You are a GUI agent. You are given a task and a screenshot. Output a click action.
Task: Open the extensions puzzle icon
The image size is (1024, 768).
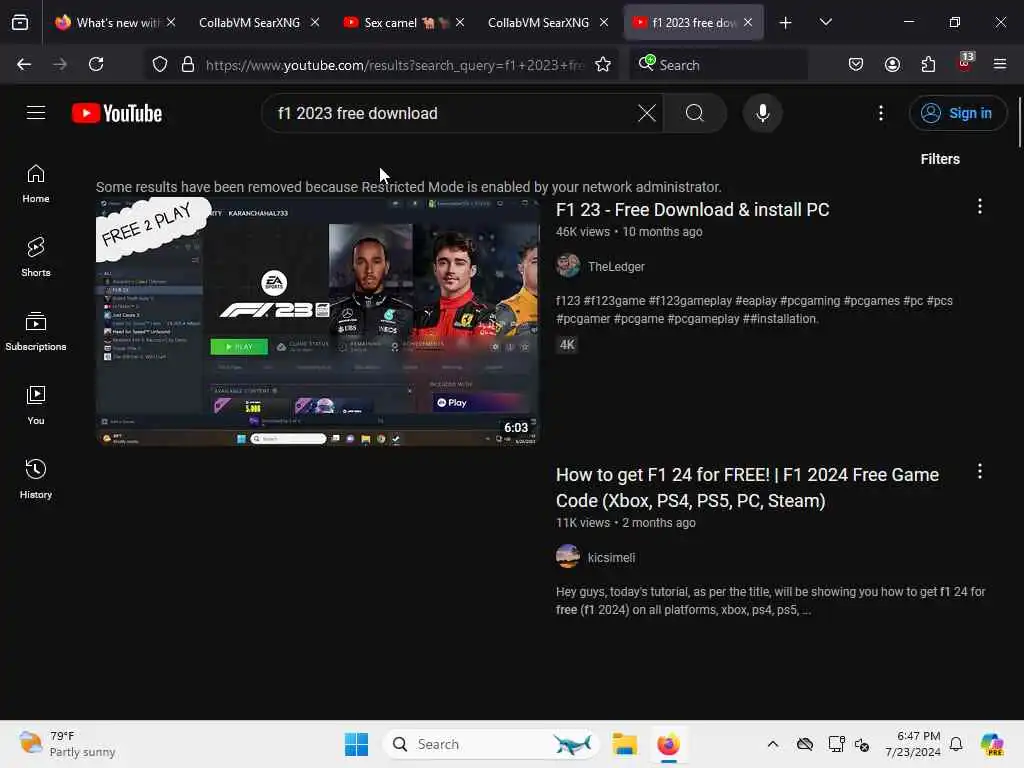pyautogui.click(x=928, y=64)
